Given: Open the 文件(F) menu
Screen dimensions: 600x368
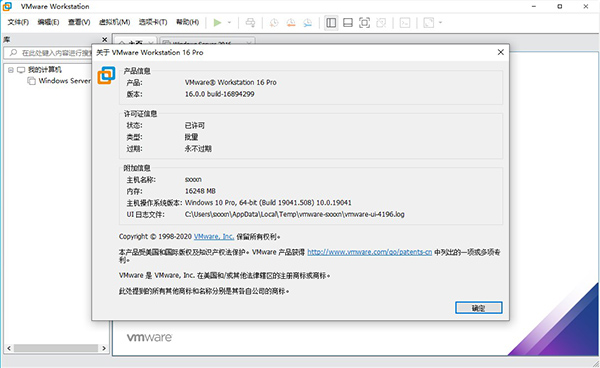Looking at the screenshot, I should 18,22.
